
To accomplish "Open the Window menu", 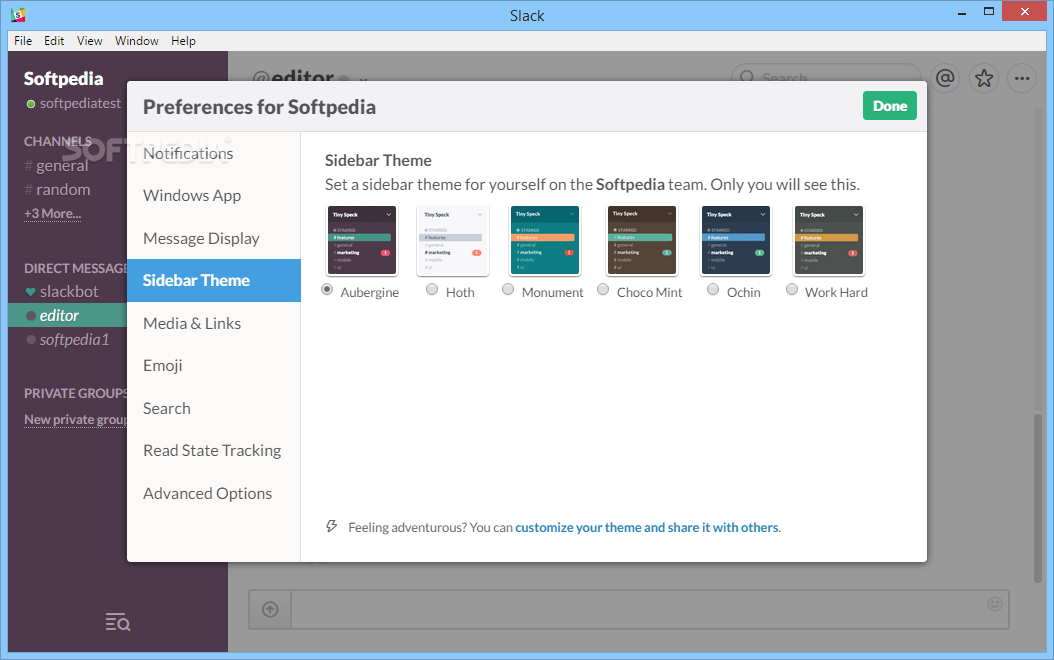I will click(x=136, y=41).
